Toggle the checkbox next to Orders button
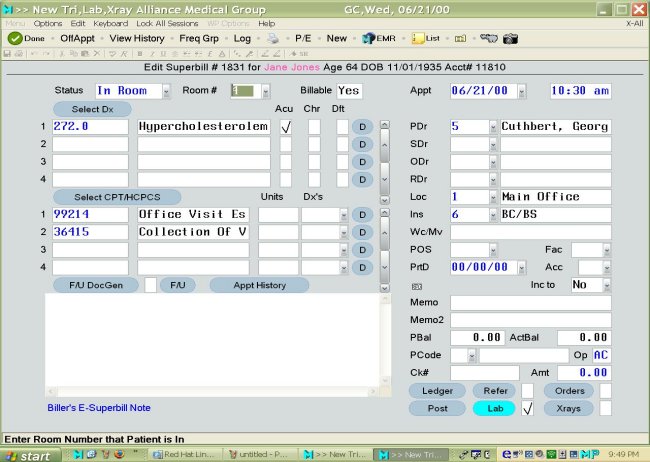Image resolution: width=650 pixels, height=462 pixels. 606,391
